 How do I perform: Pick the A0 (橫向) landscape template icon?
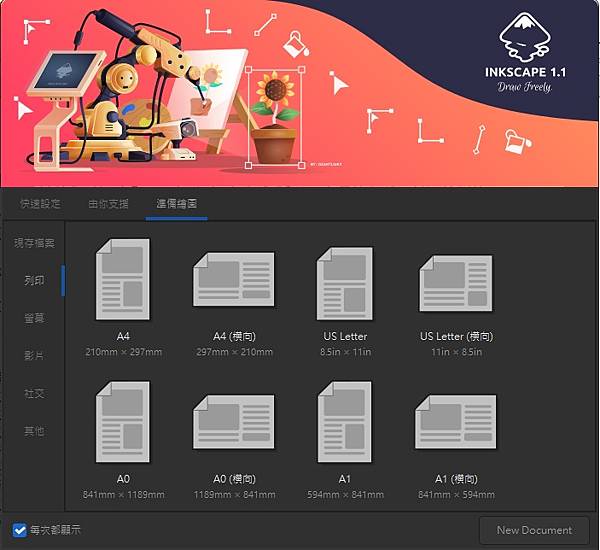point(234,421)
